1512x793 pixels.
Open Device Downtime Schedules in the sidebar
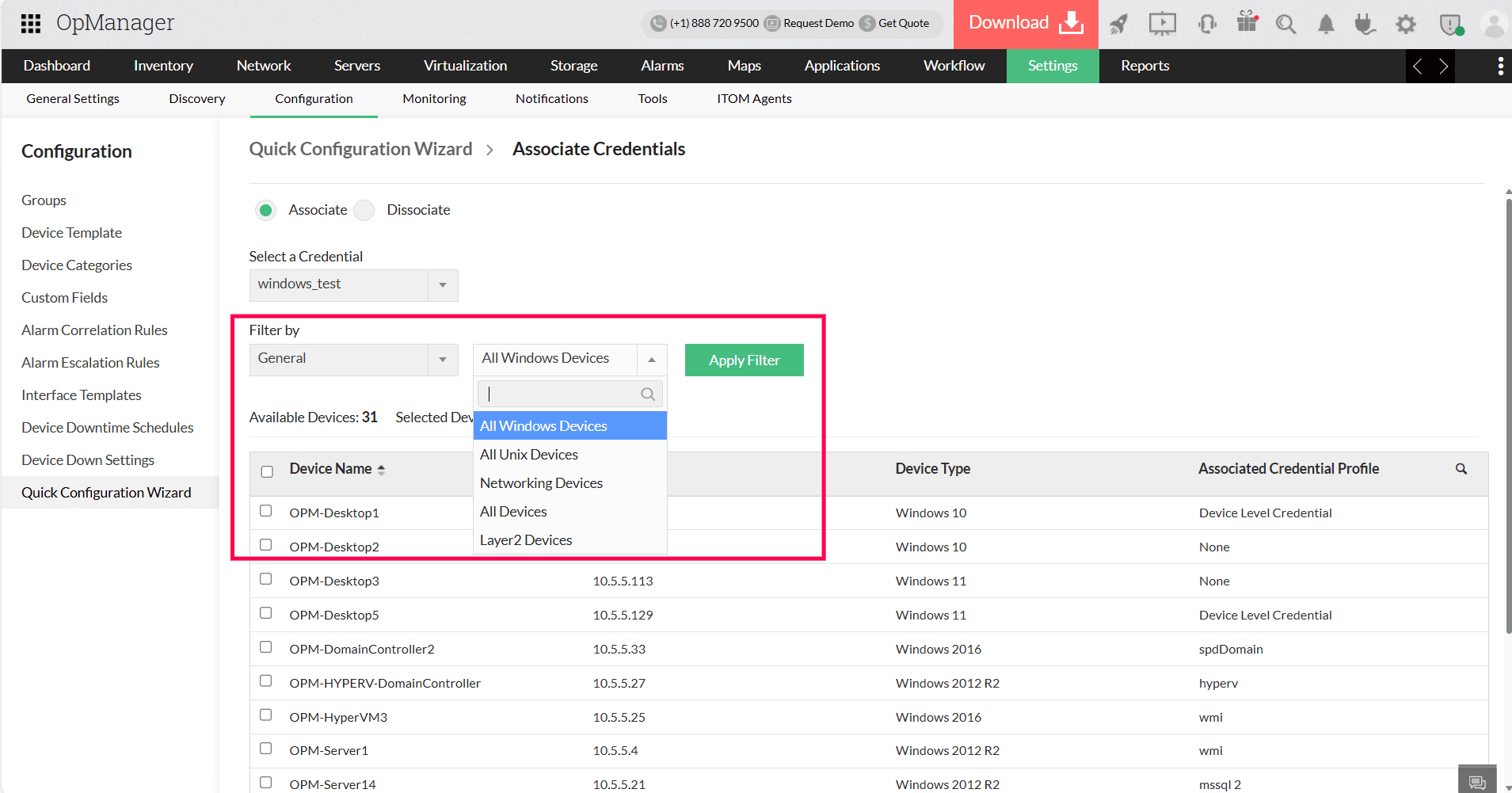click(107, 427)
